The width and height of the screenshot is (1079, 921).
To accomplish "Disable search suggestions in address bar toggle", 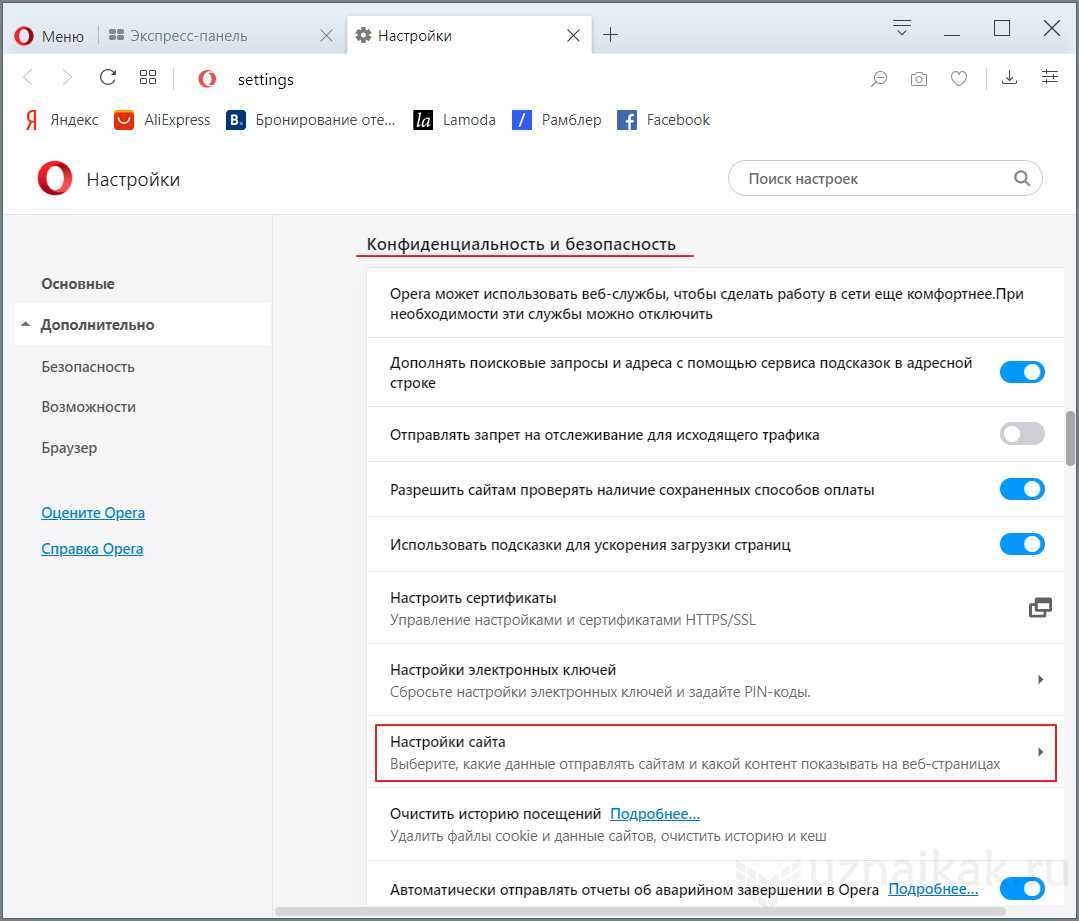I will point(1022,372).
